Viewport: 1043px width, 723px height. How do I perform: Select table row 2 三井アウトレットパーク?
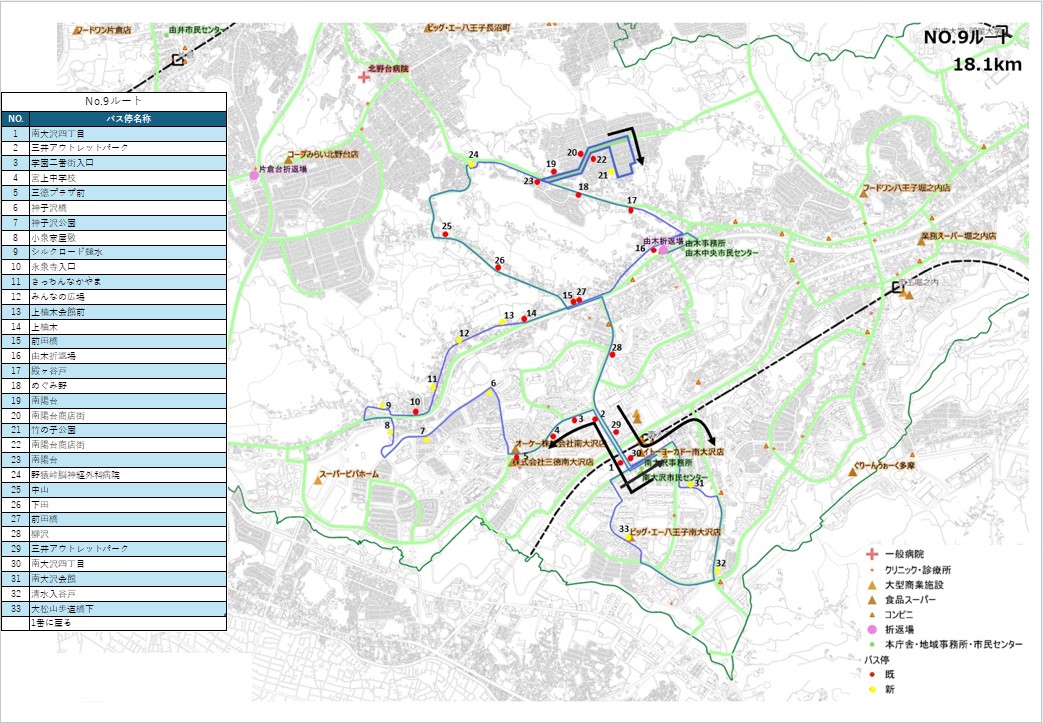pos(114,148)
